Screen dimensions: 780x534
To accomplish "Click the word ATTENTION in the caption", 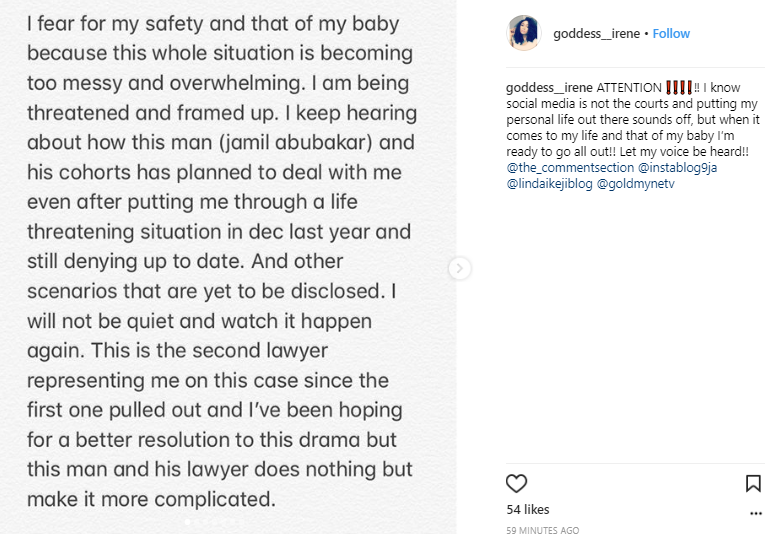I will pos(629,87).
